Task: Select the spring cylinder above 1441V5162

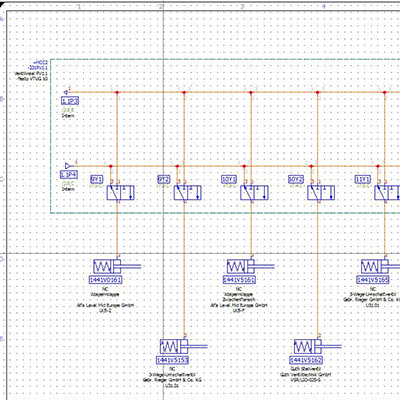Action: 317,347
